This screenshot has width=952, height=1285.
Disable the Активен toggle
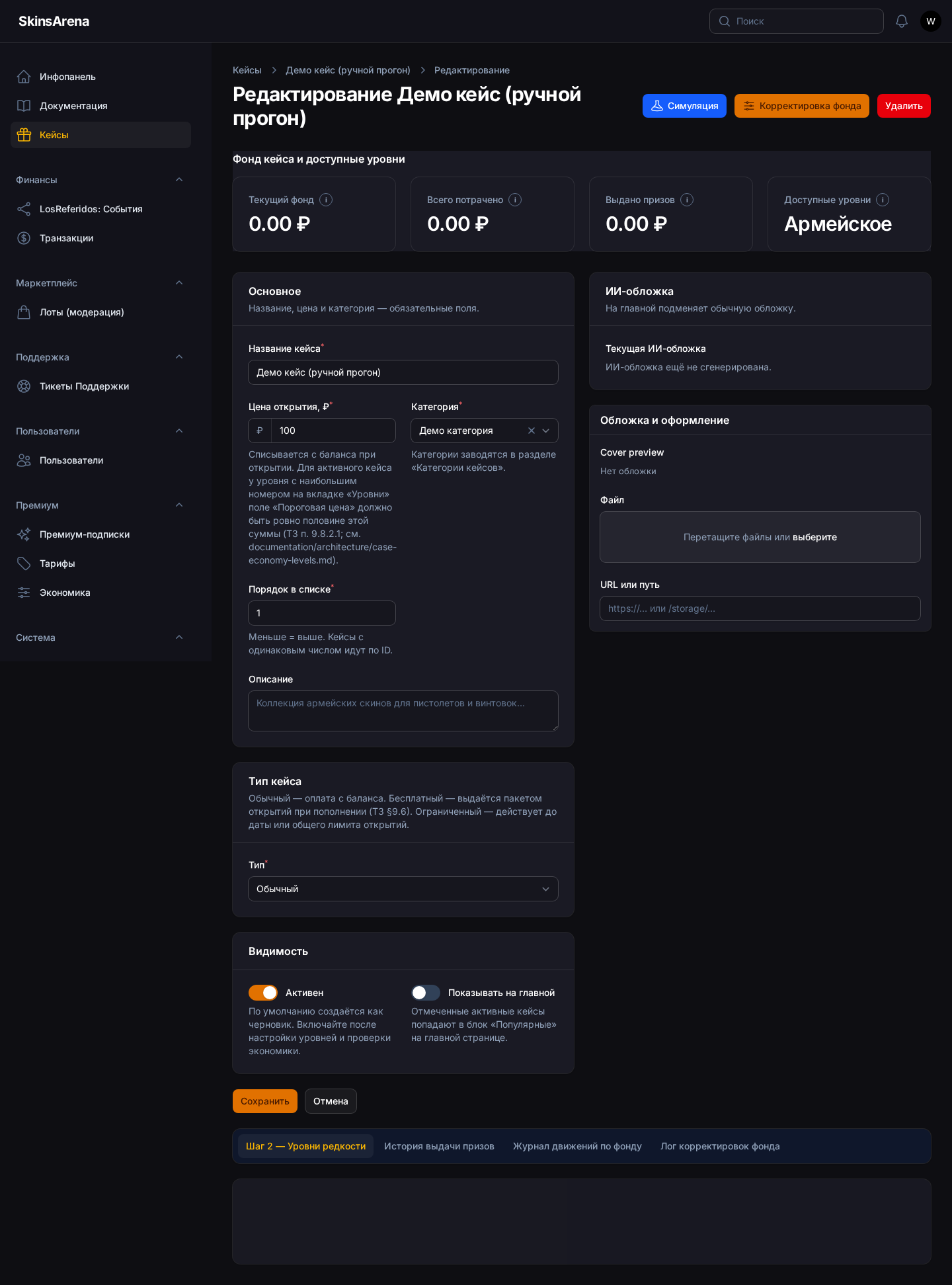click(263, 993)
